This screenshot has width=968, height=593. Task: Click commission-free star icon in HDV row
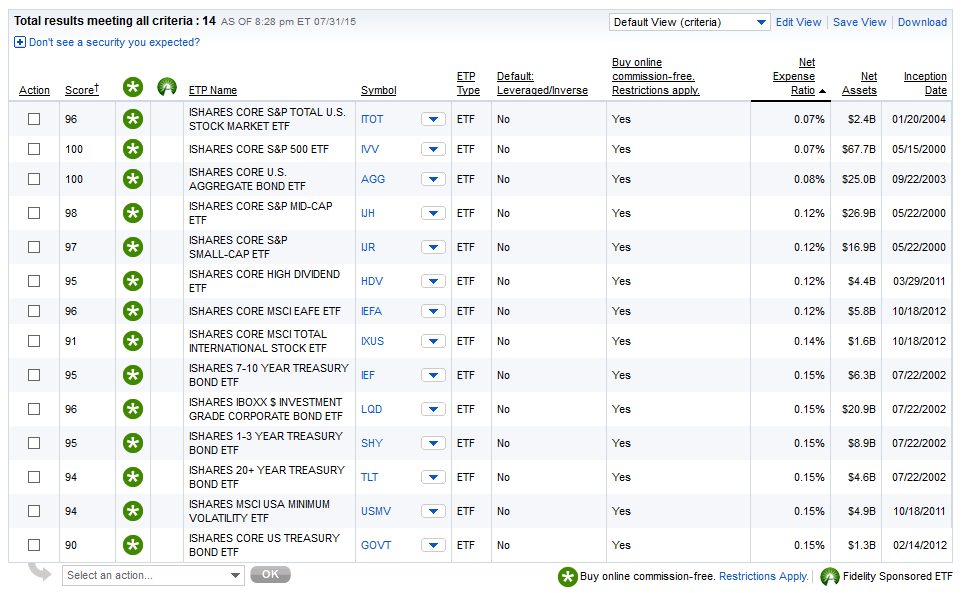(x=133, y=281)
